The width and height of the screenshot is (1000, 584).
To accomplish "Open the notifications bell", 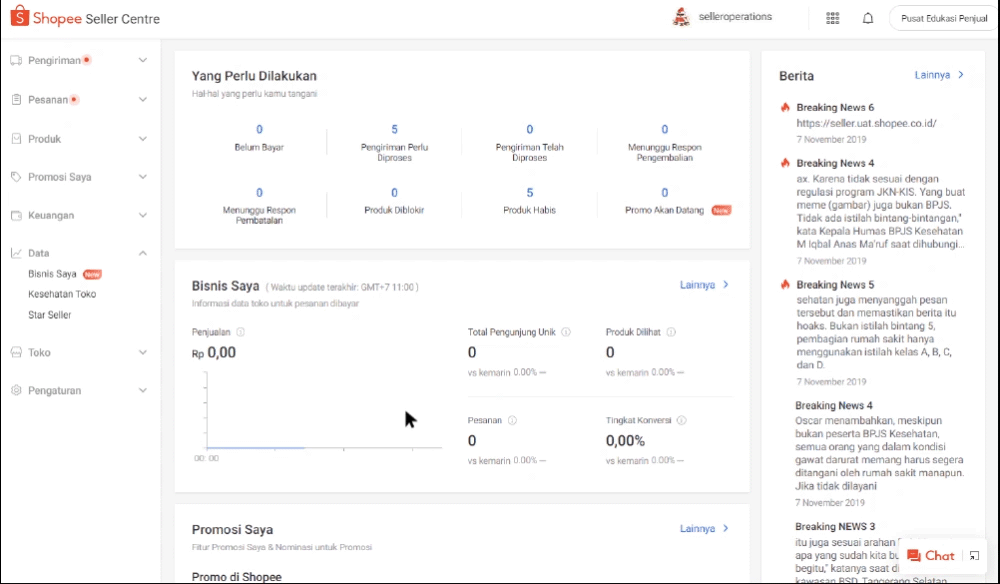I will pos(867,18).
